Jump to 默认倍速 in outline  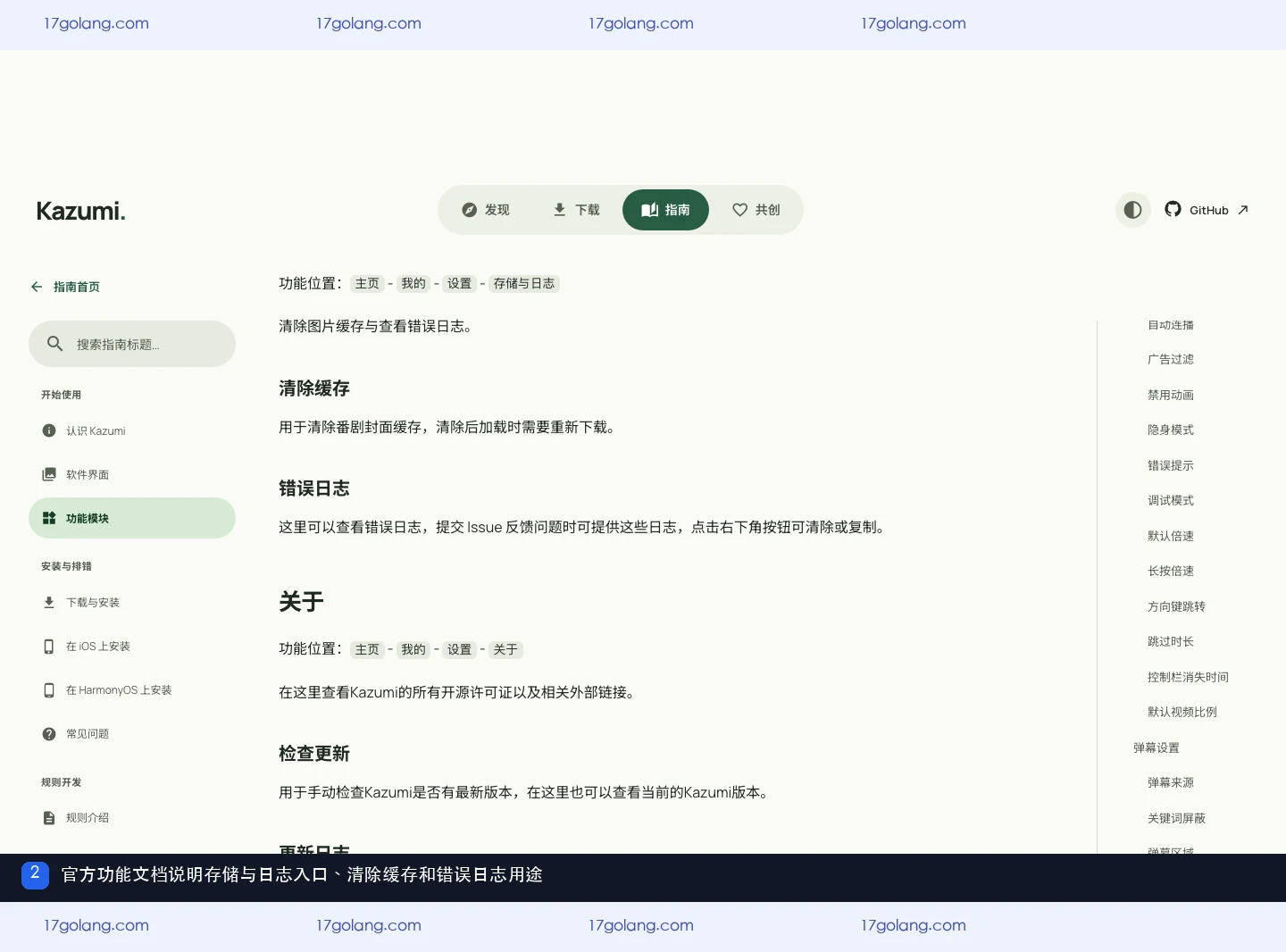click(x=1171, y=536)
